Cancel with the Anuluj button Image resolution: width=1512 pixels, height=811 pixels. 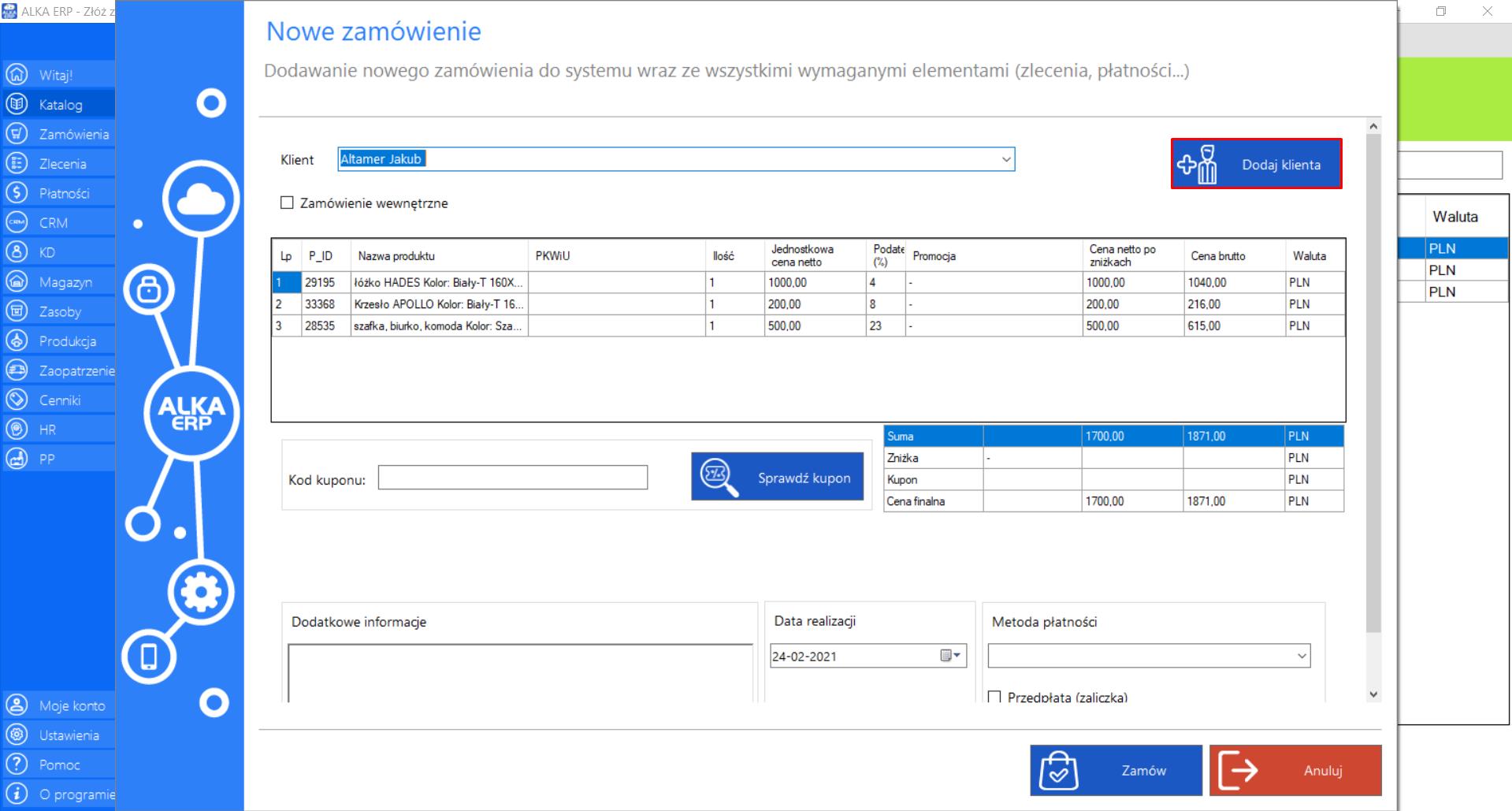1295,770
